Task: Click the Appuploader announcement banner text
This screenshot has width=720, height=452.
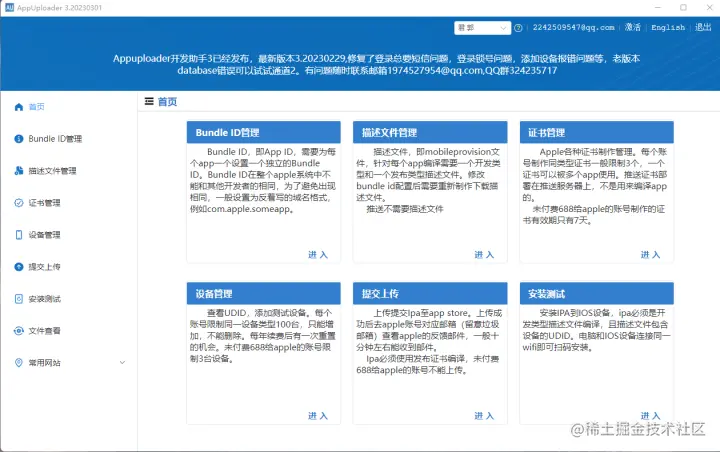Action: point(377,64)
